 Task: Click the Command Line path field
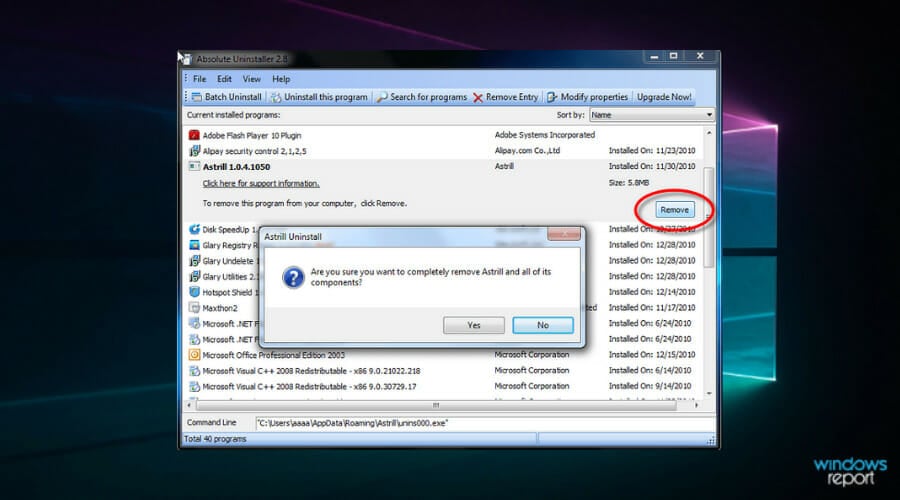[x=484, y=423]
